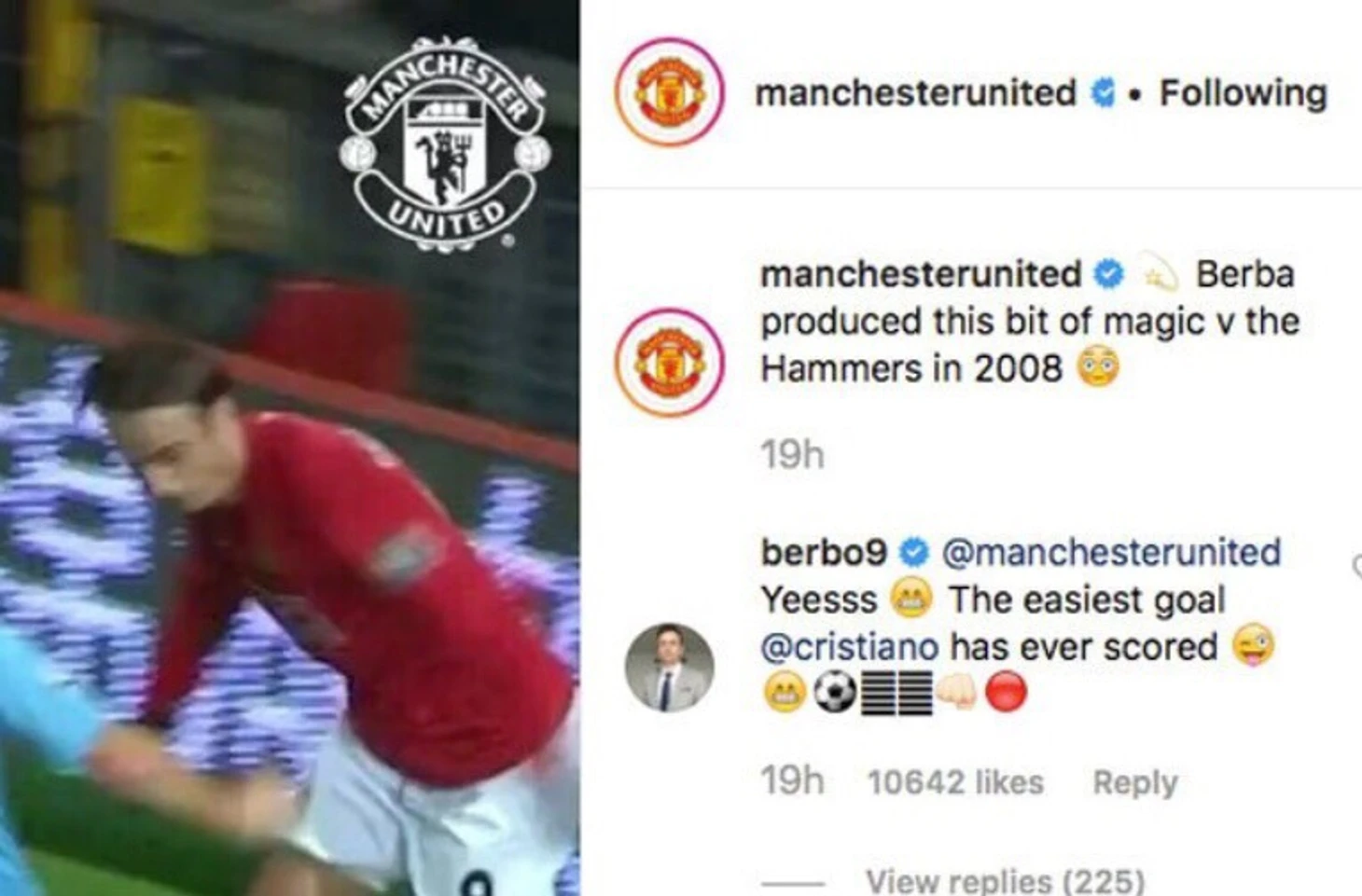Open manchesterunited avatar beside caption
Image resolution: width=1362 pixels, height=896 pixels.
[669, 362]
